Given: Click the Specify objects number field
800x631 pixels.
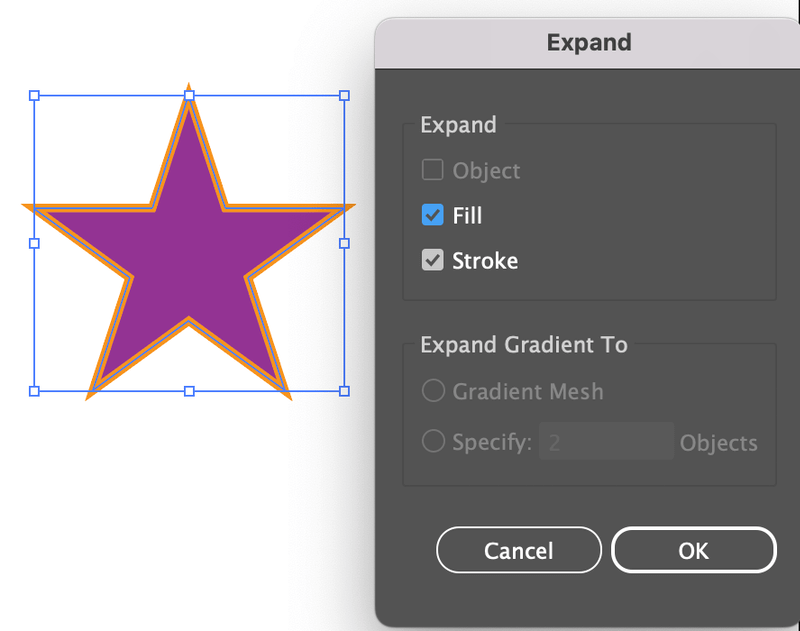Looking at the screenshot, I should pyautogui.click(x=606, y=441).
